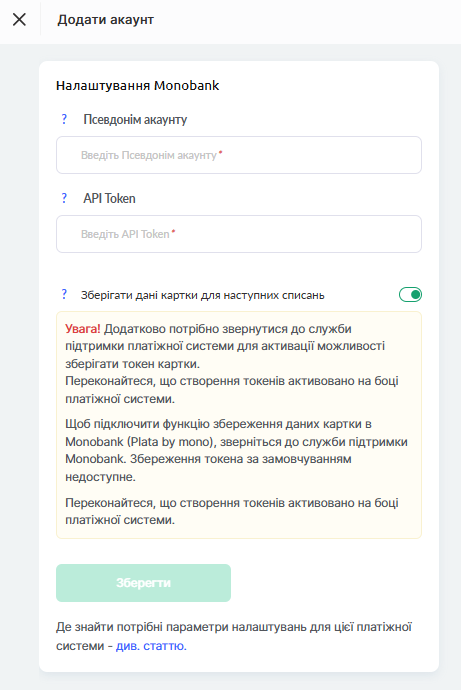
Task: Open help icon for Зберігати дані картки
Action: point(64,294)
